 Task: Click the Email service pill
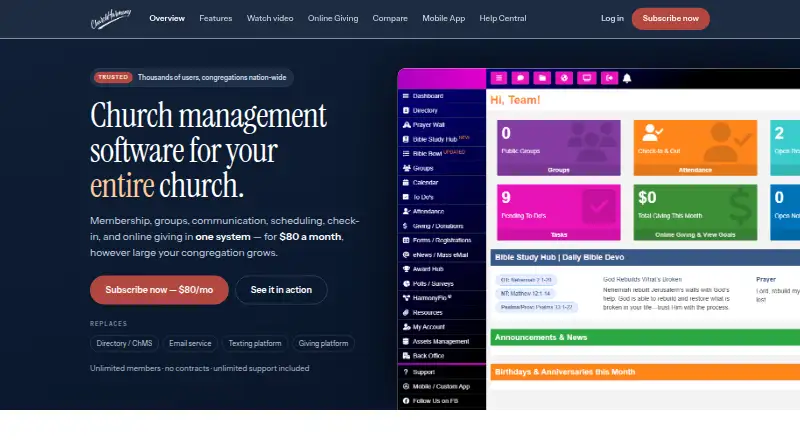(190, 344)
